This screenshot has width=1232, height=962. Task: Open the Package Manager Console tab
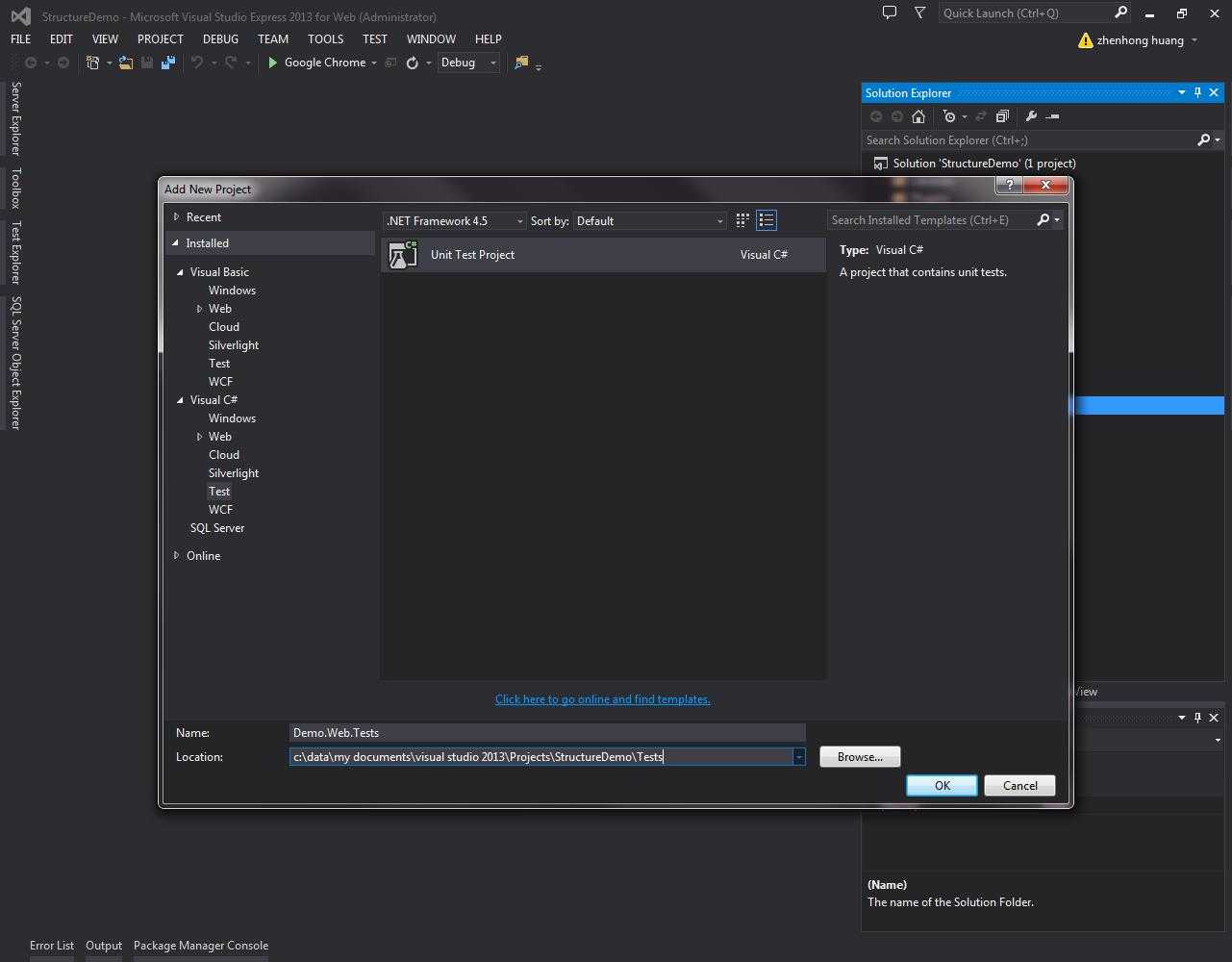201,946
